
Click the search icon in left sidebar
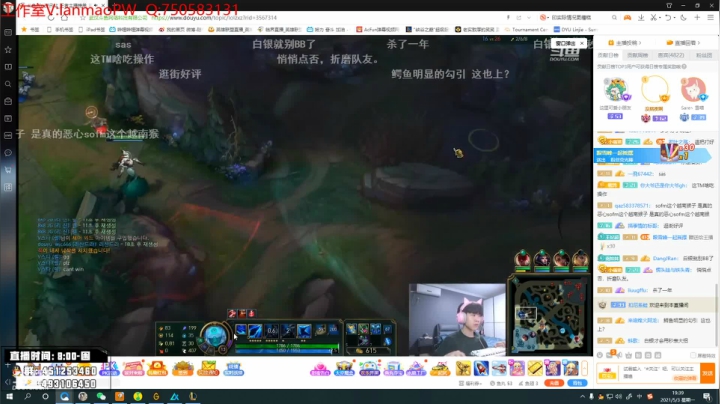click(x=8, y=84)
